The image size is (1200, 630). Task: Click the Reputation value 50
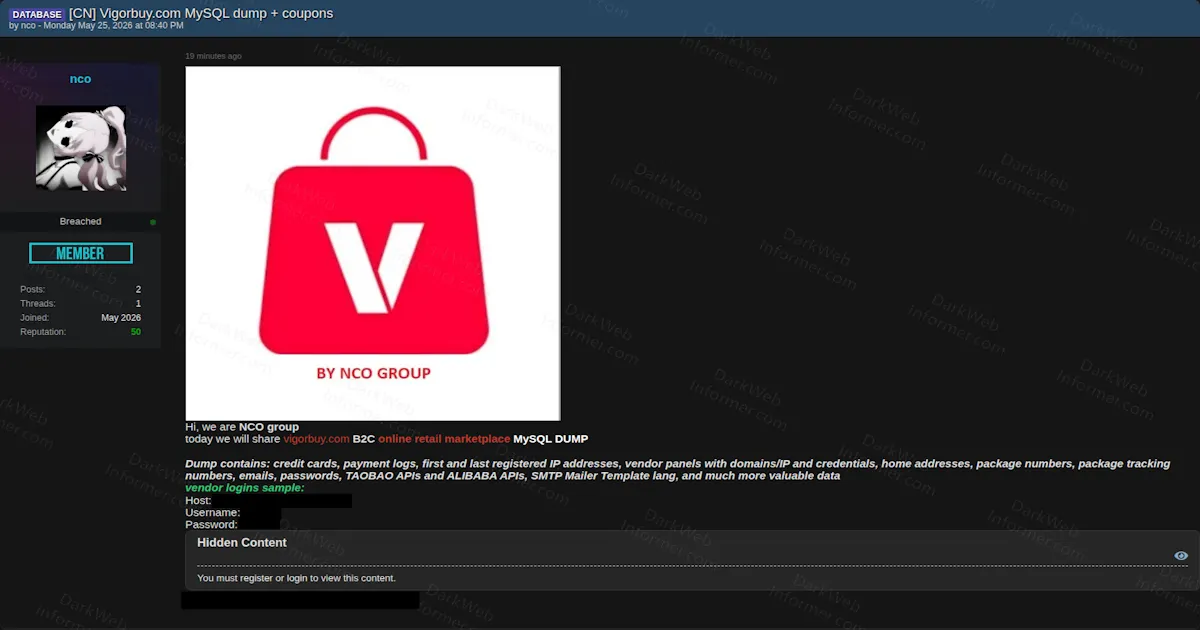(x=136, y=331)
